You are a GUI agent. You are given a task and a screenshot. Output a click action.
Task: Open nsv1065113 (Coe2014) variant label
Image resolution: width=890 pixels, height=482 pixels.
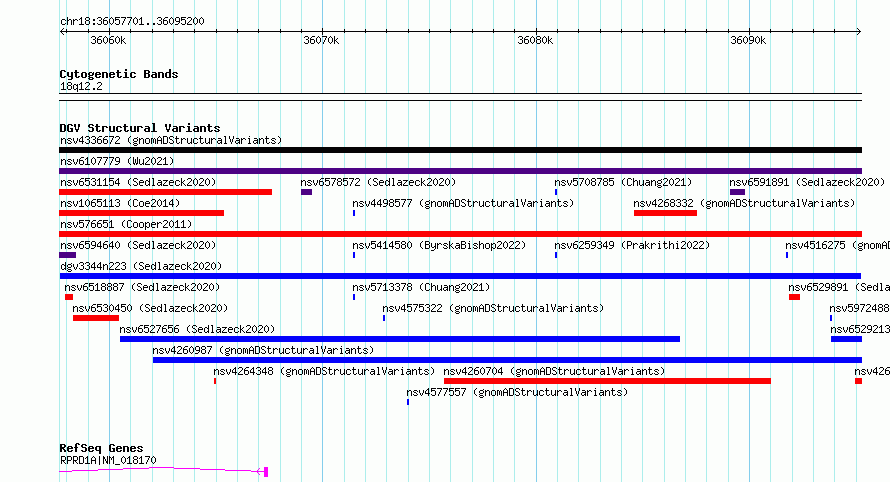click(120, 203)
